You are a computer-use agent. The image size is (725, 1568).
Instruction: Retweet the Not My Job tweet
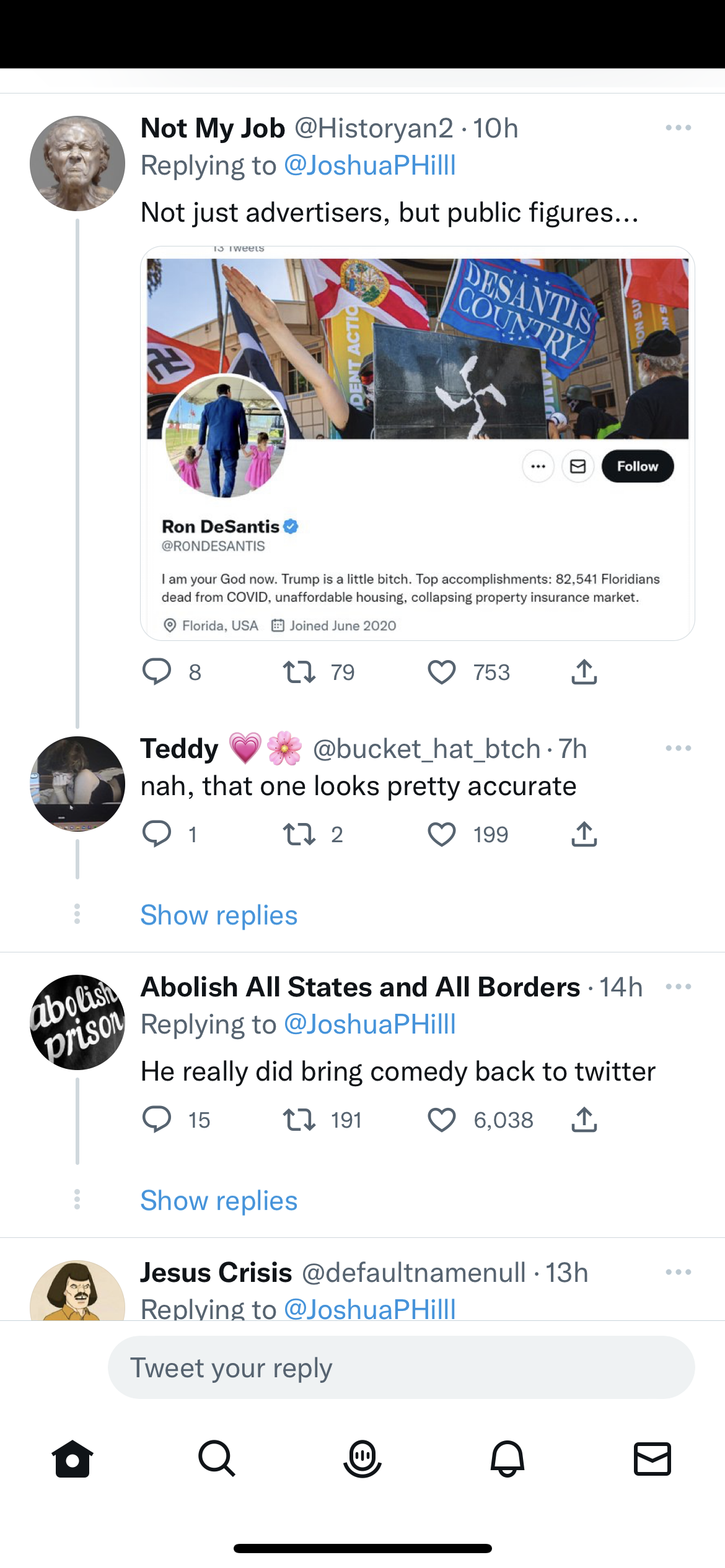(299, 673)
